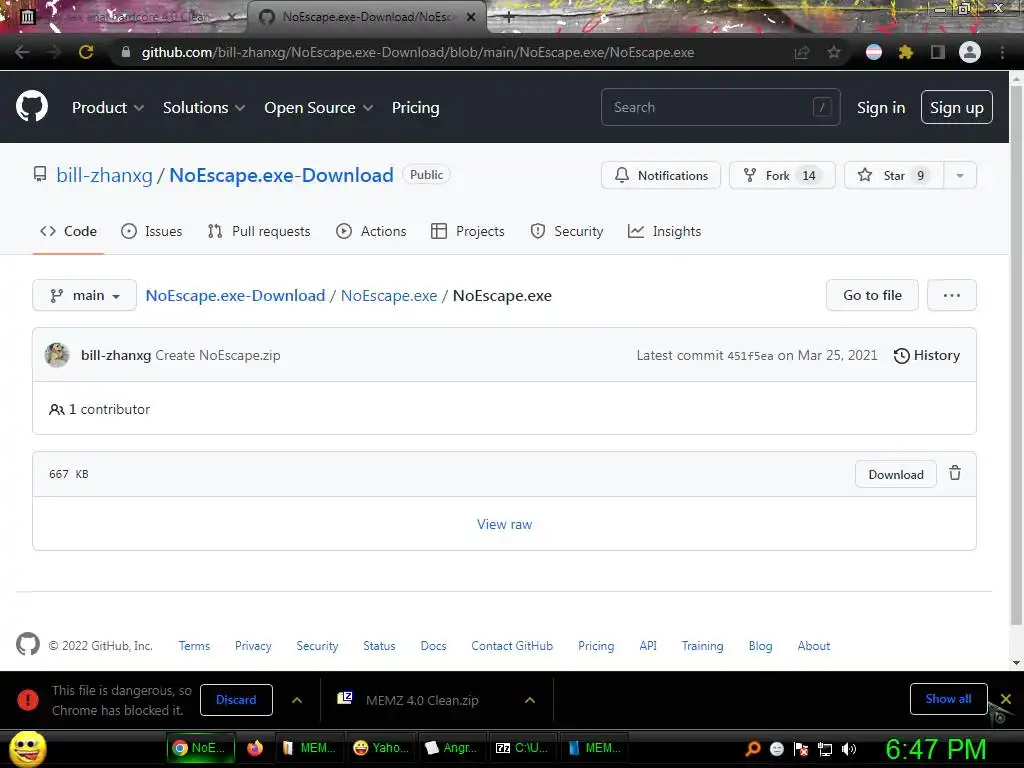The image size is (1024, 768).
Task: Open the Actions tab
Action: 371,231
